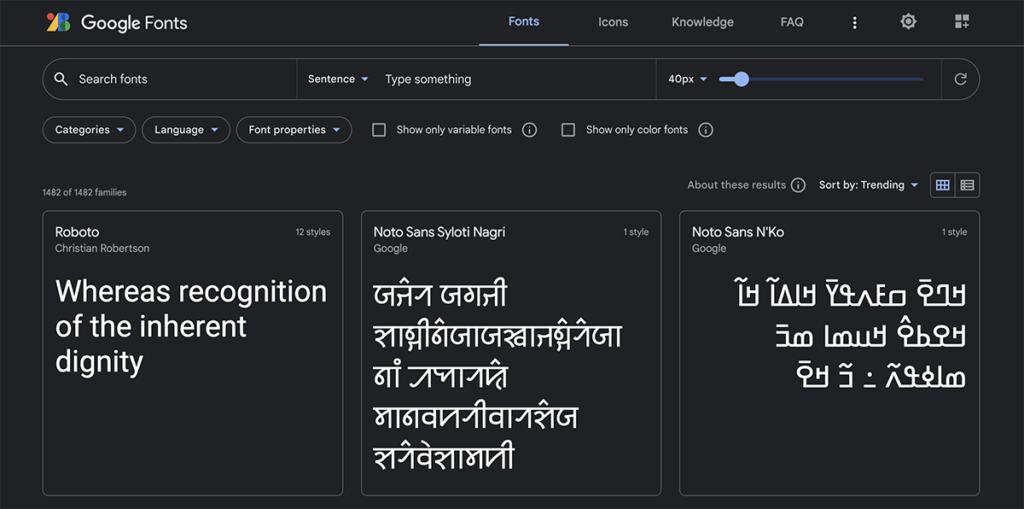Expand the Categories filter dropdown
1024x509 pixels.
point(89,130)
